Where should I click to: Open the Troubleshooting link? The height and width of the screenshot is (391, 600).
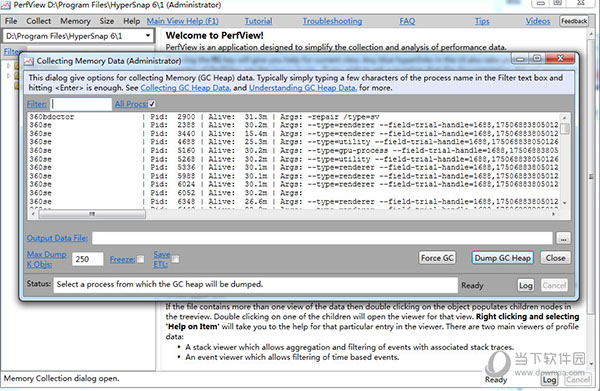point(332,21)
